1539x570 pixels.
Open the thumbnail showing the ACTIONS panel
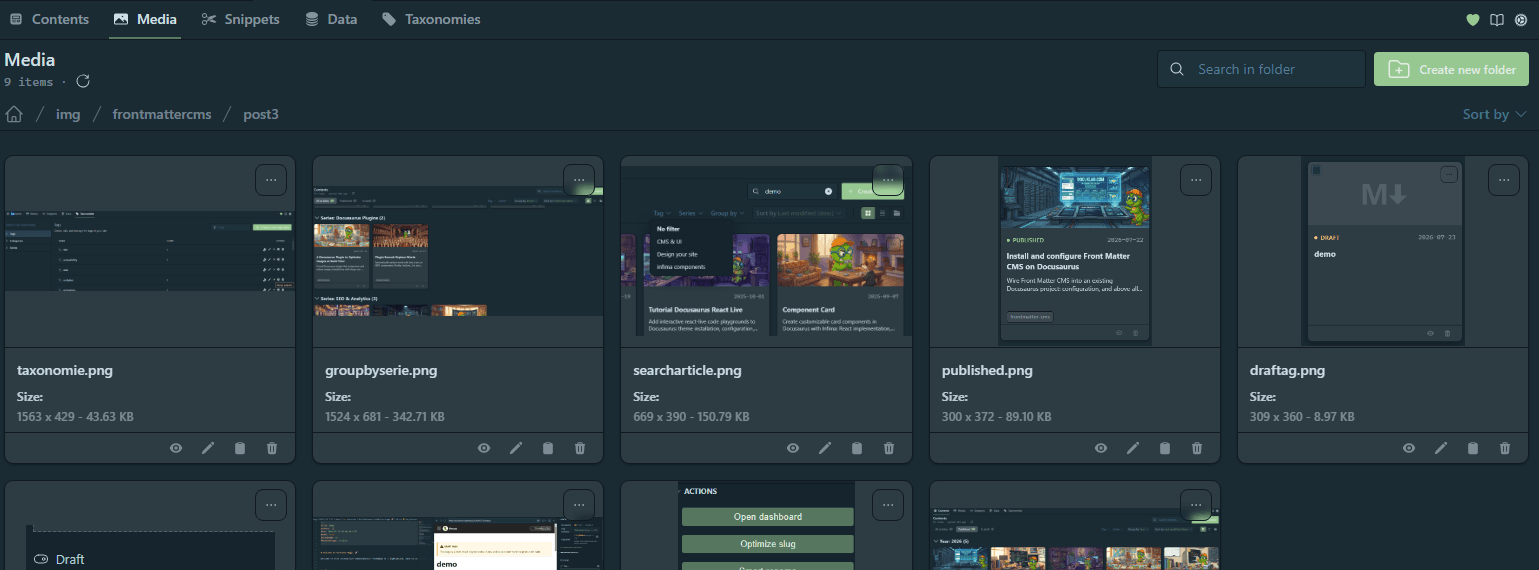pos(766,525)
